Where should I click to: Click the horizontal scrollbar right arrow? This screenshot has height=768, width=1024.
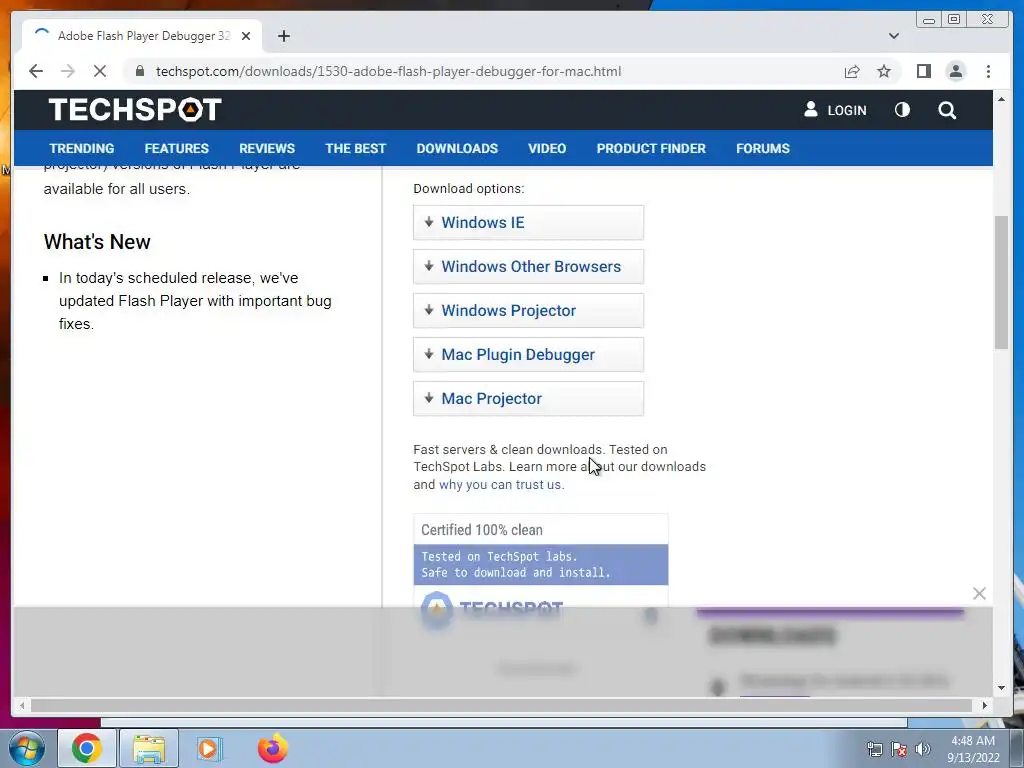coord(985,705)
